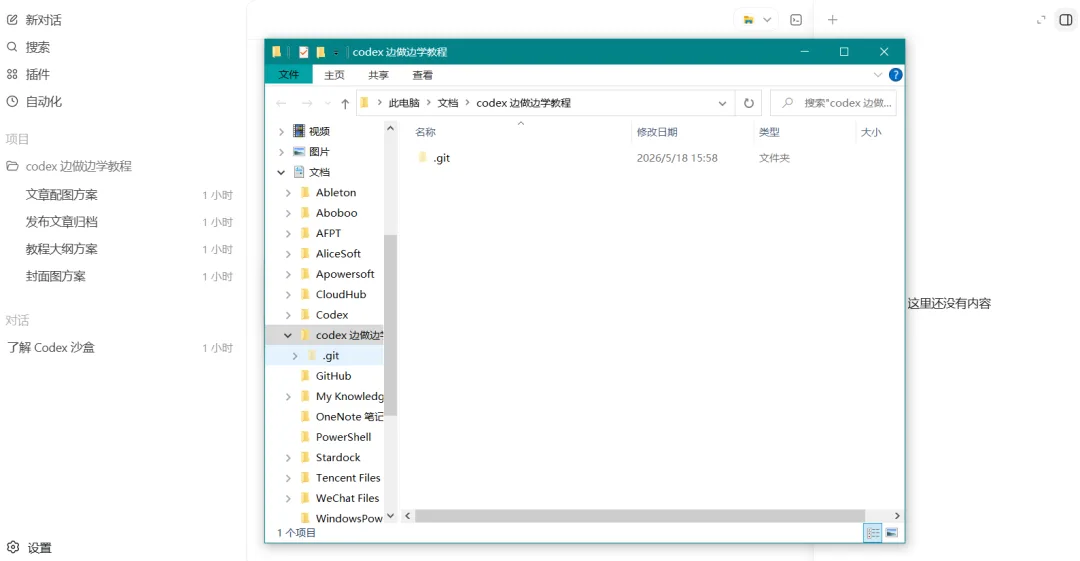Screen dimensions: 1080x561
Task: Click the Explorer help question mark icon
Action: 895,74
